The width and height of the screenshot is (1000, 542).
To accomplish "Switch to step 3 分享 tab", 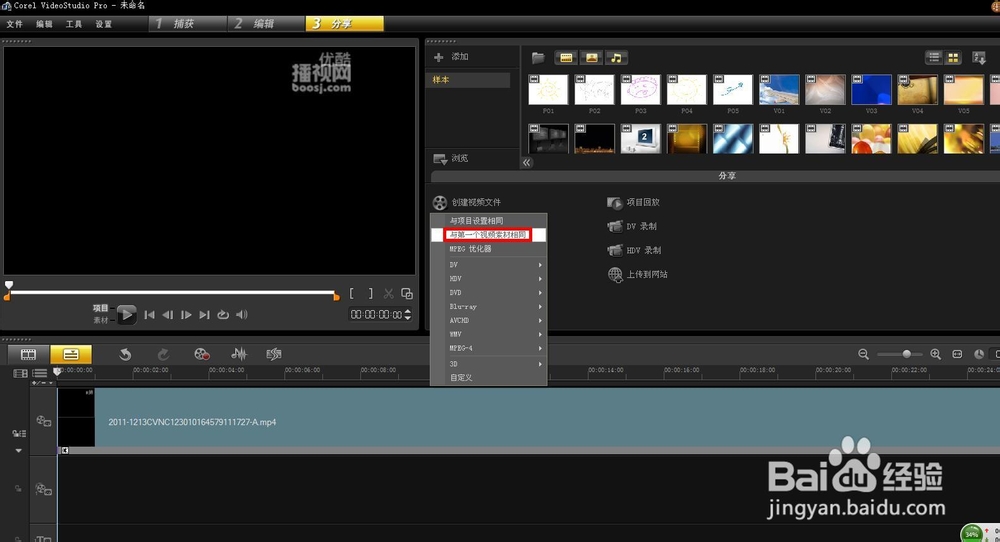I will pos(344,24).
